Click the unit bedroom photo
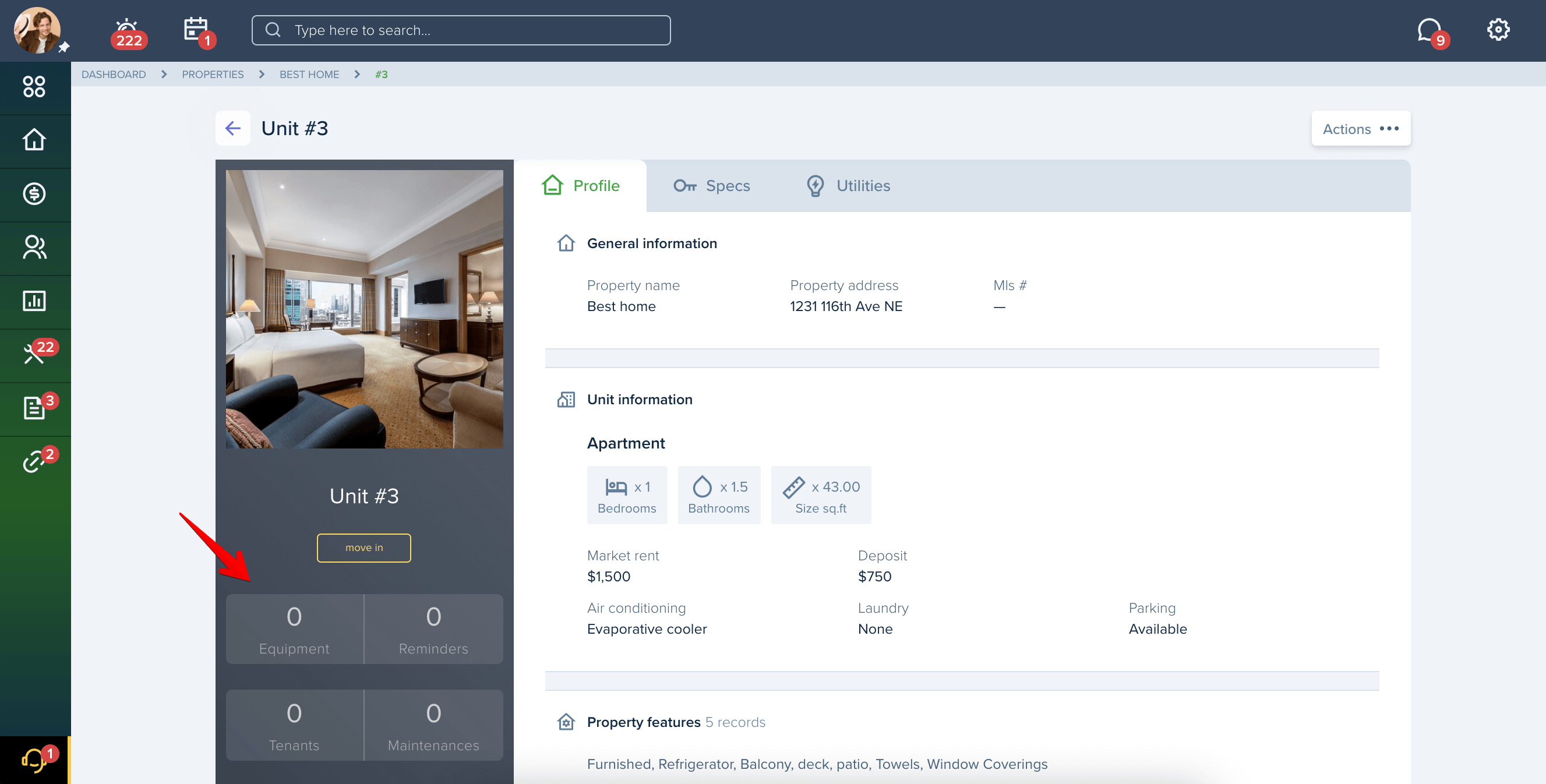 tap(364, 309)
